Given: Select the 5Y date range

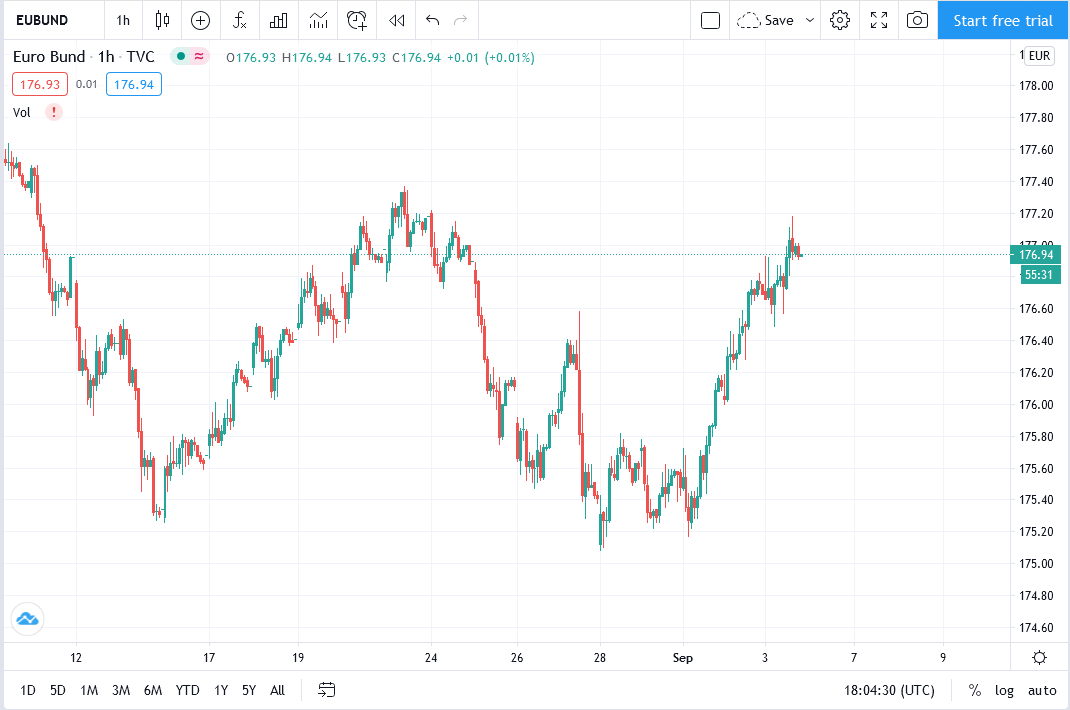Looking at the screenshot, I should [249, 690].
